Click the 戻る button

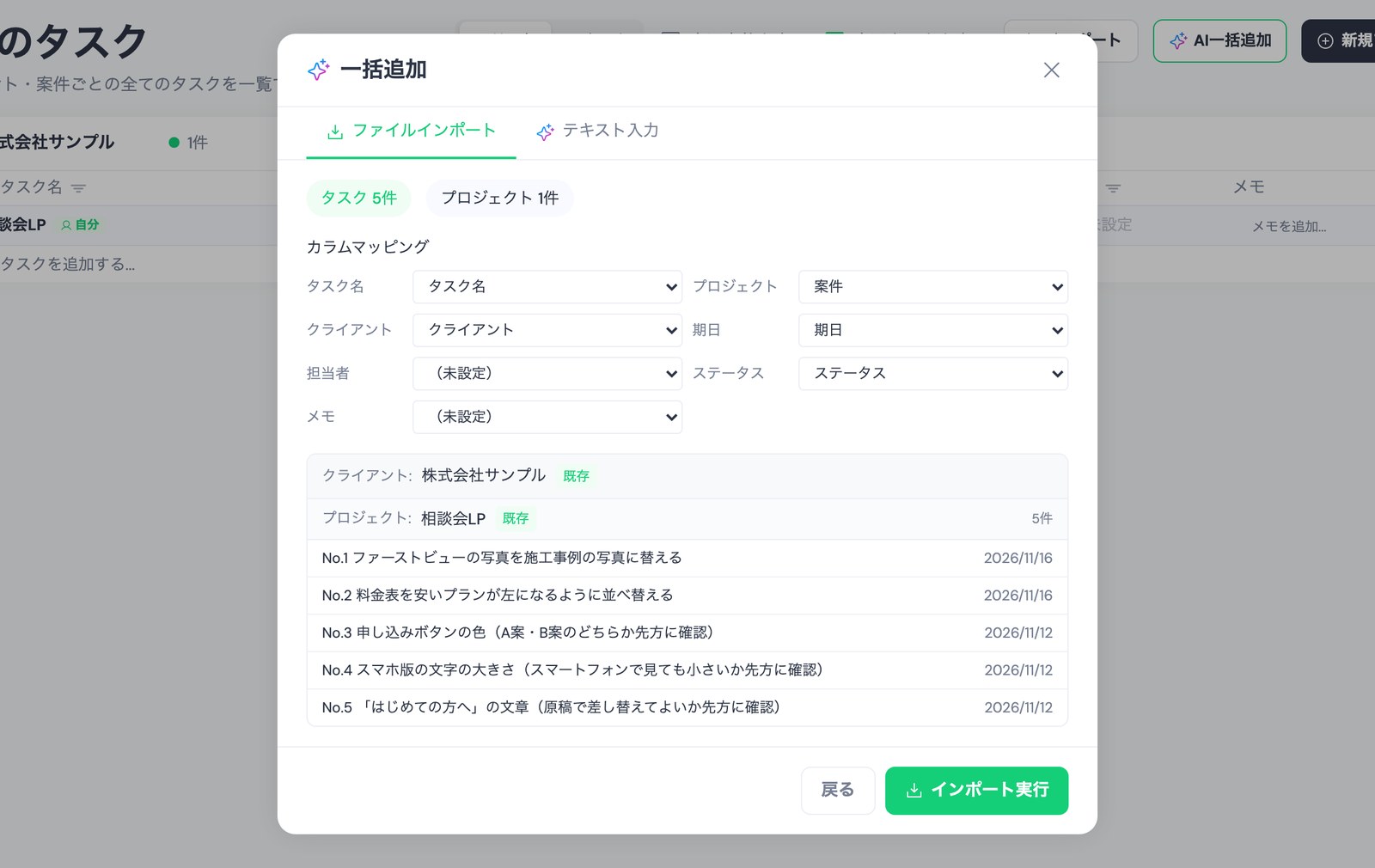tap(838, 791)
